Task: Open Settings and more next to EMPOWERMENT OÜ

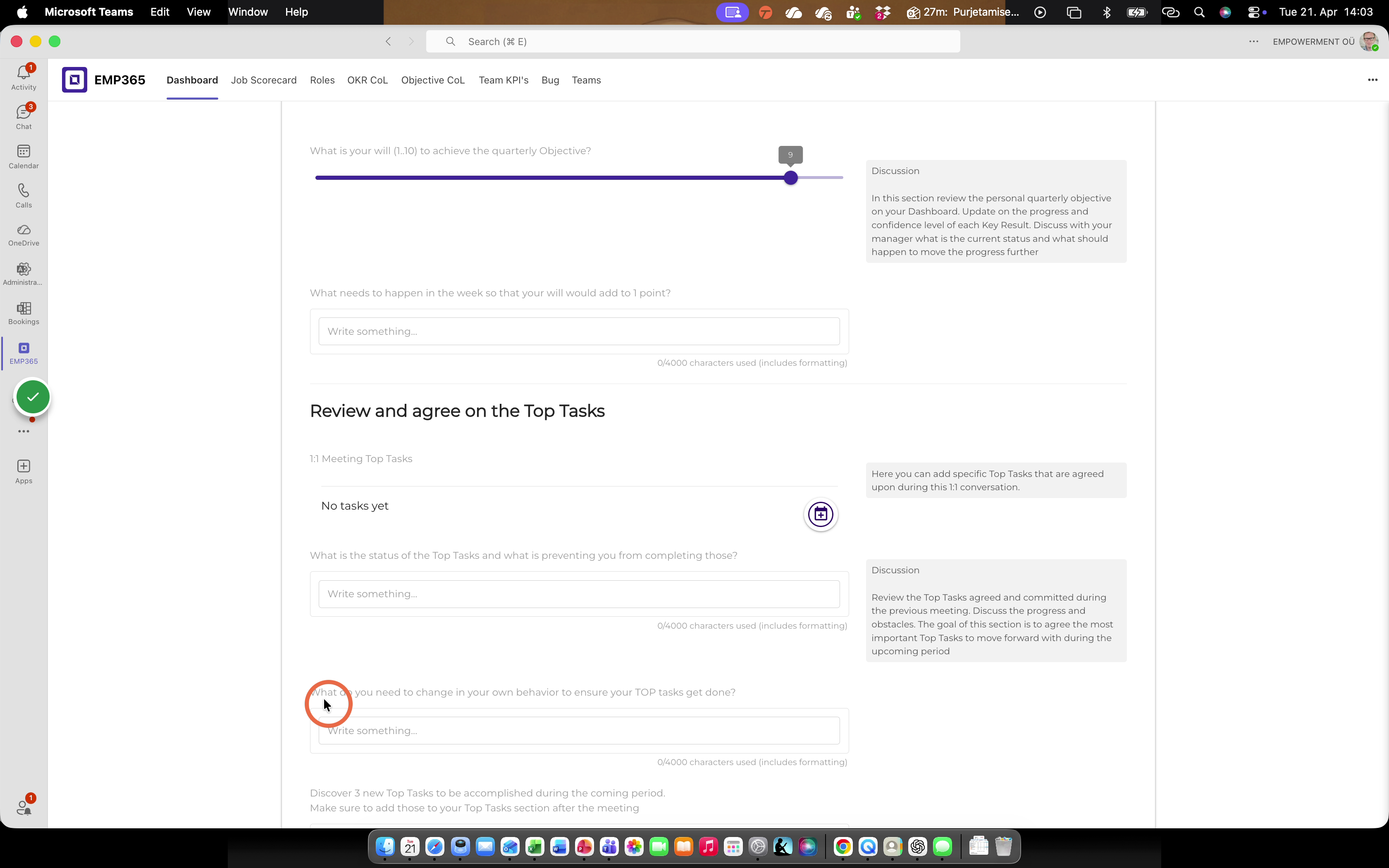Action: 1253,41
